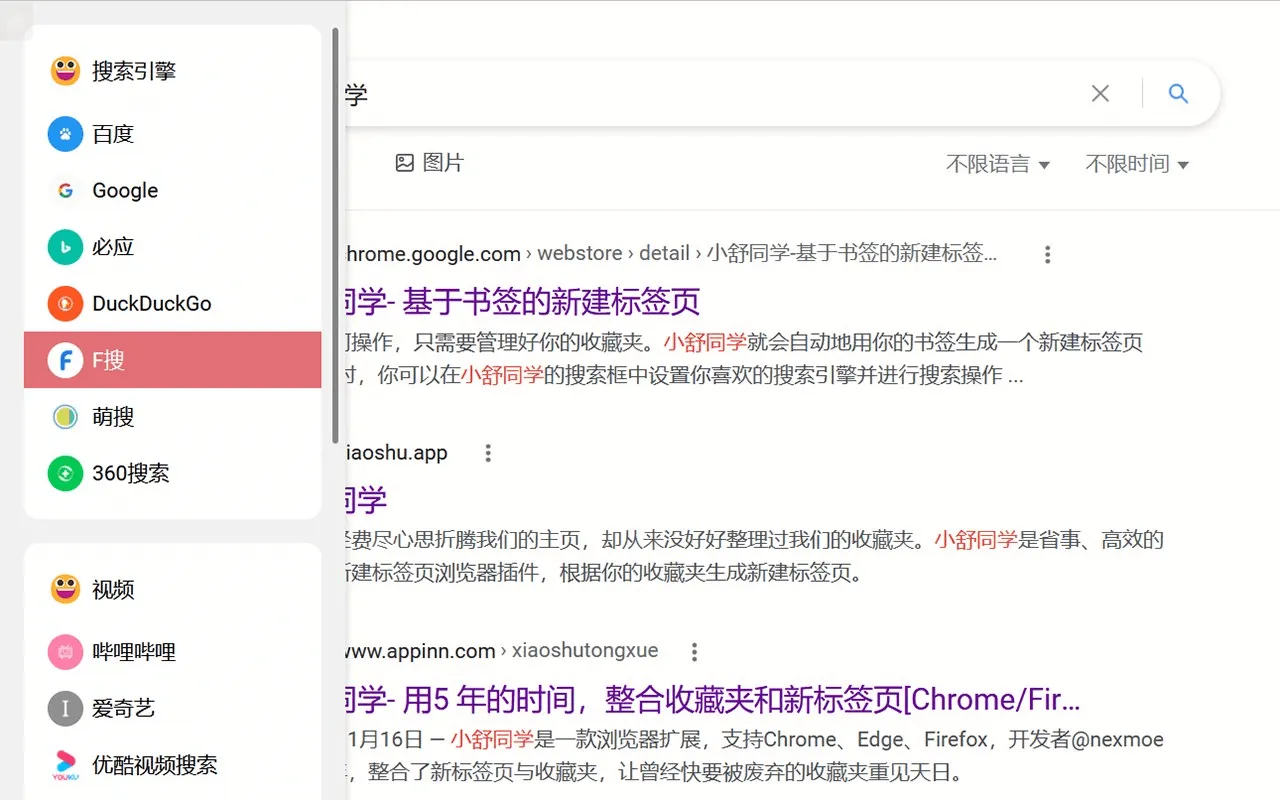The height and width of the screenshot is (800, 1280).
Task: Select 必应 from the engine sidebar
Action: tap(64, 246)
